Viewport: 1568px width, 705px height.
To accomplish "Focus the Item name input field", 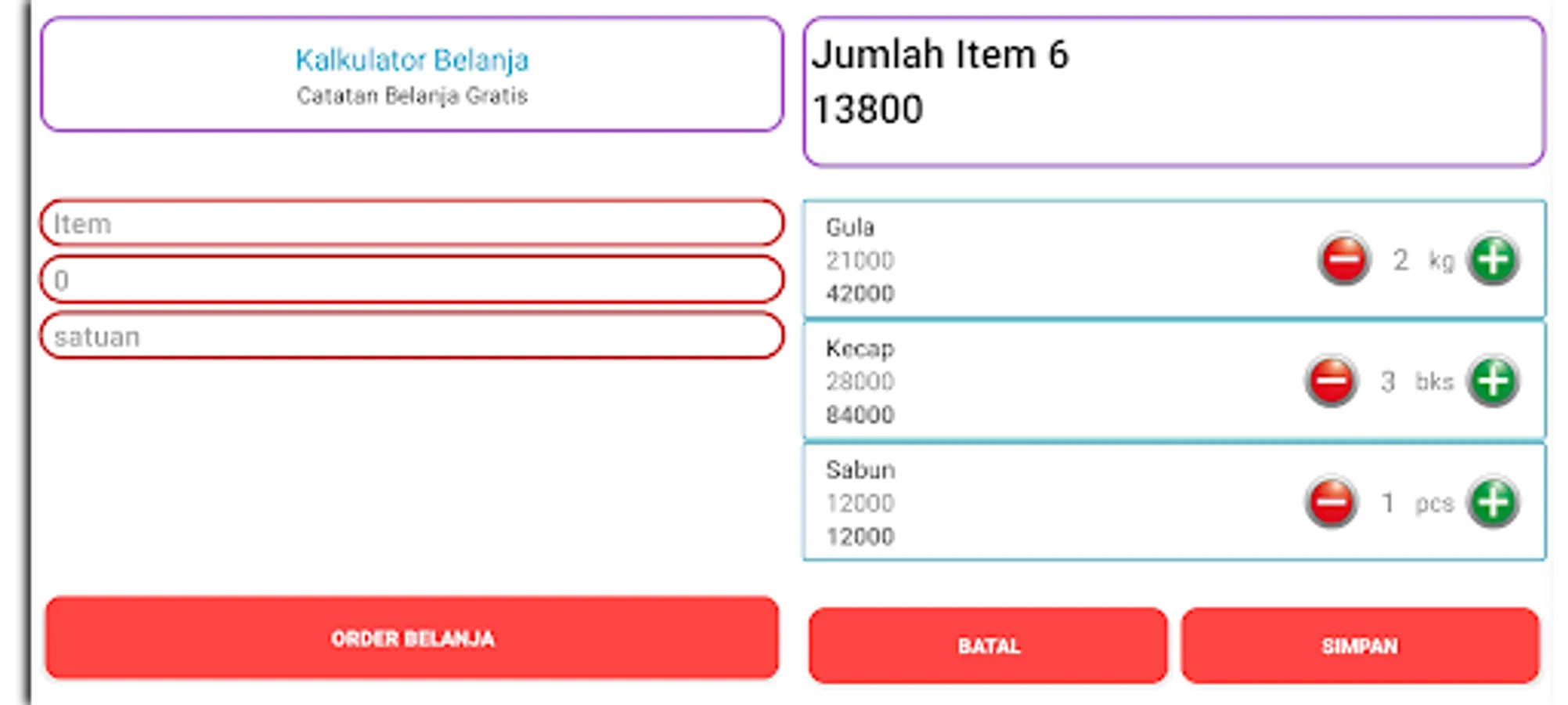I will pos(412,224).
